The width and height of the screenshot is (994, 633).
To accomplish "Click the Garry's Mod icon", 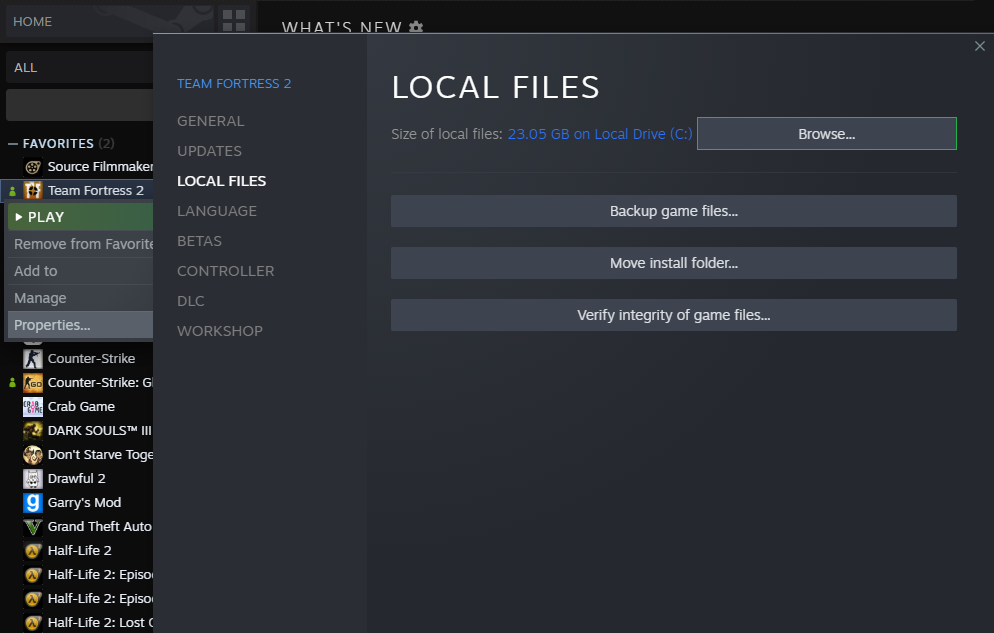I will (x=33, y=503).
